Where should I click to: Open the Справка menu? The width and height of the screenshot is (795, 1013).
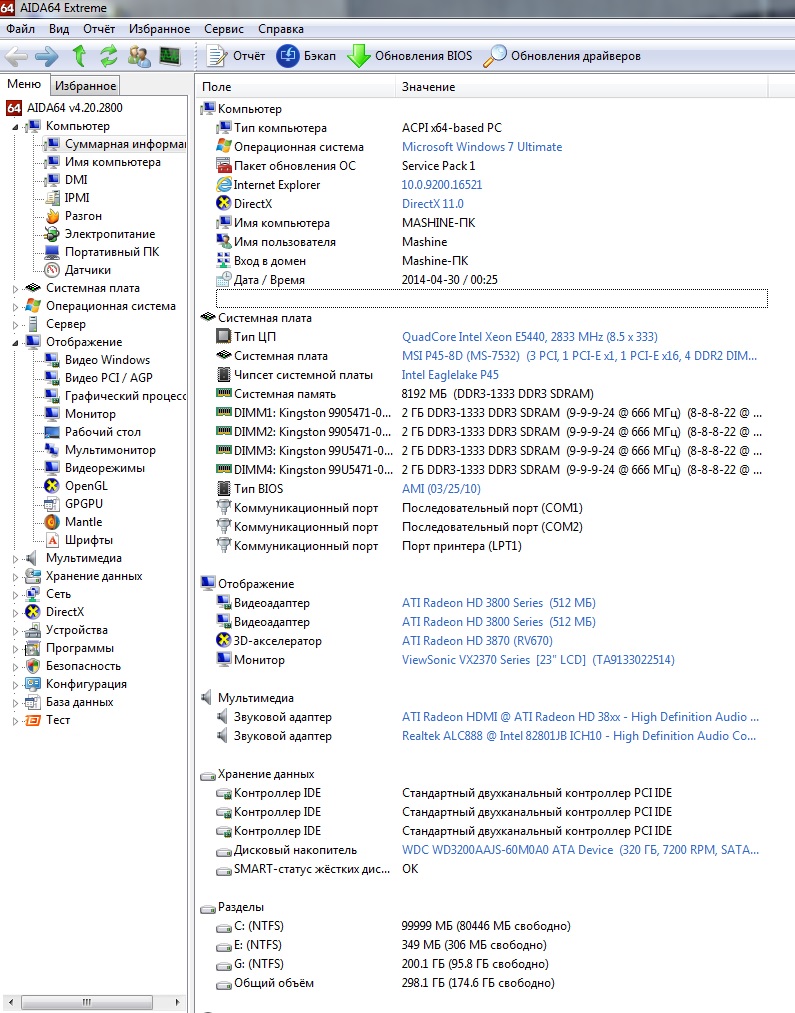pos(281,29)
